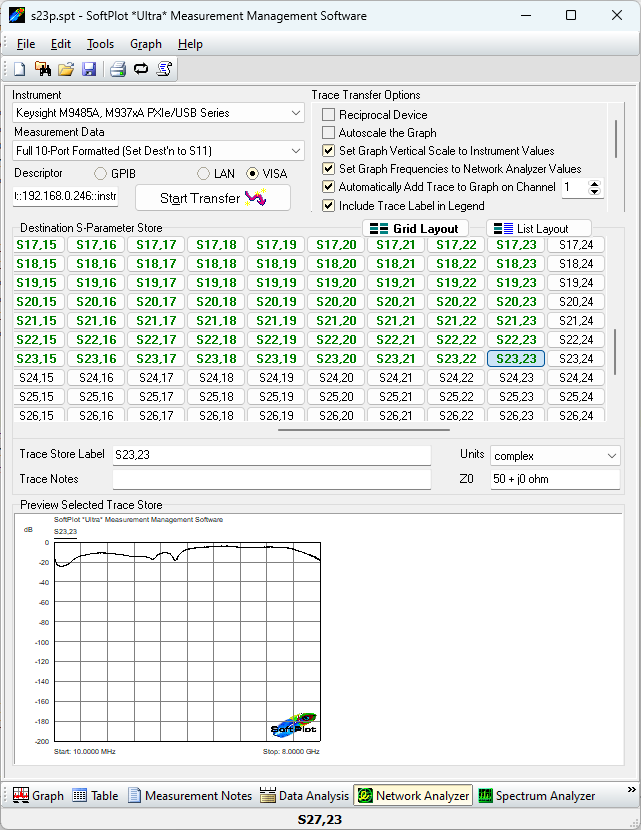The image size is (641, 830).
Task: Enable the Reciprocal Device checkbox
Action: [329, 115]
